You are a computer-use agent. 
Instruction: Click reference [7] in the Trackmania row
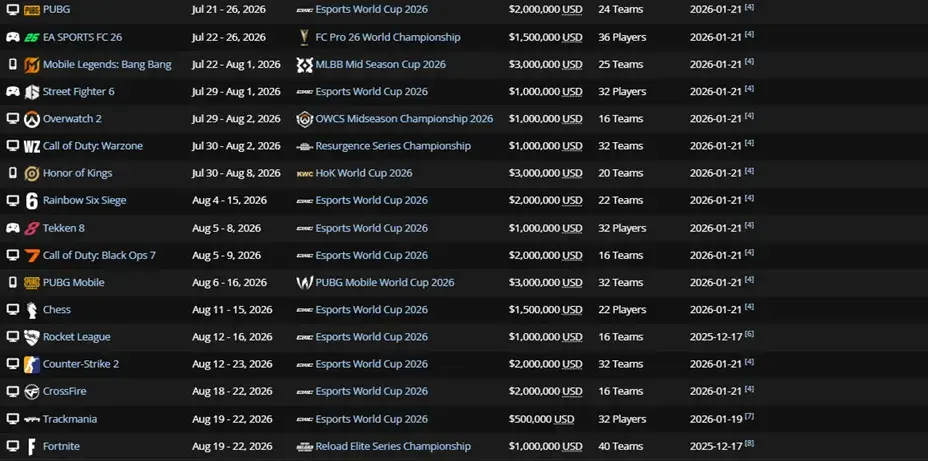pos(749,416)
